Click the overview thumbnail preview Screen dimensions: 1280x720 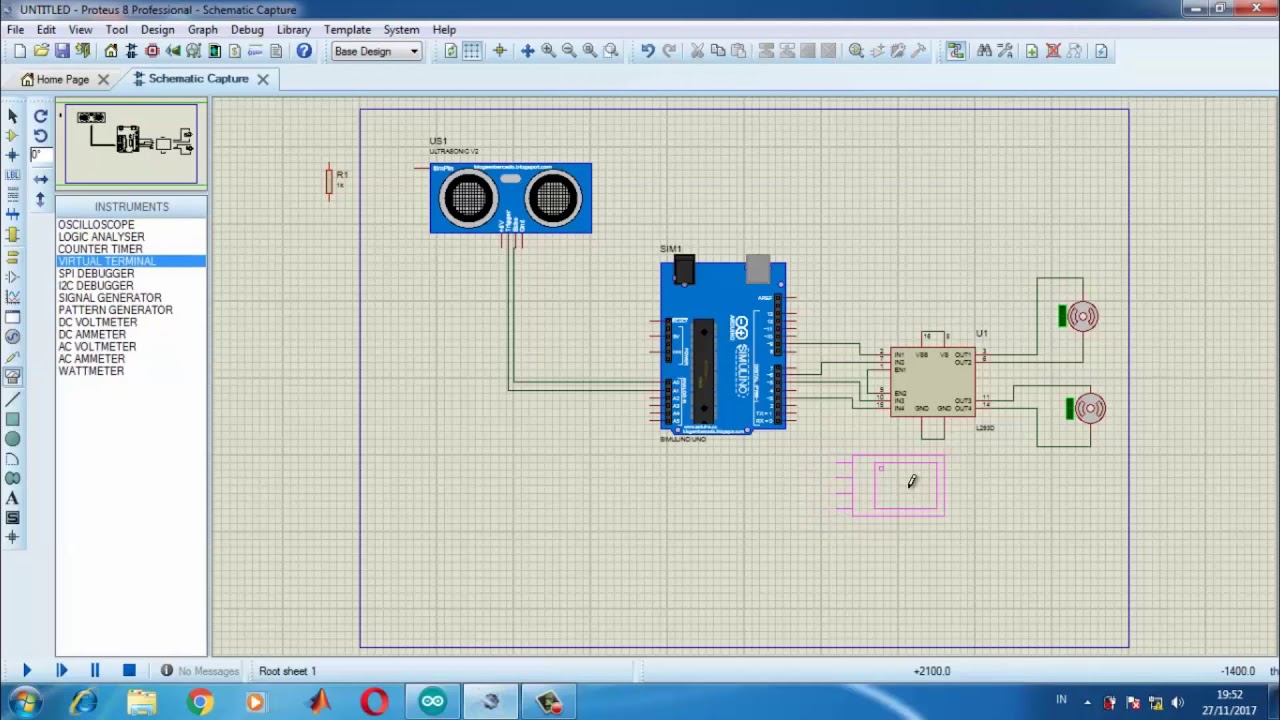pos(131,144)
